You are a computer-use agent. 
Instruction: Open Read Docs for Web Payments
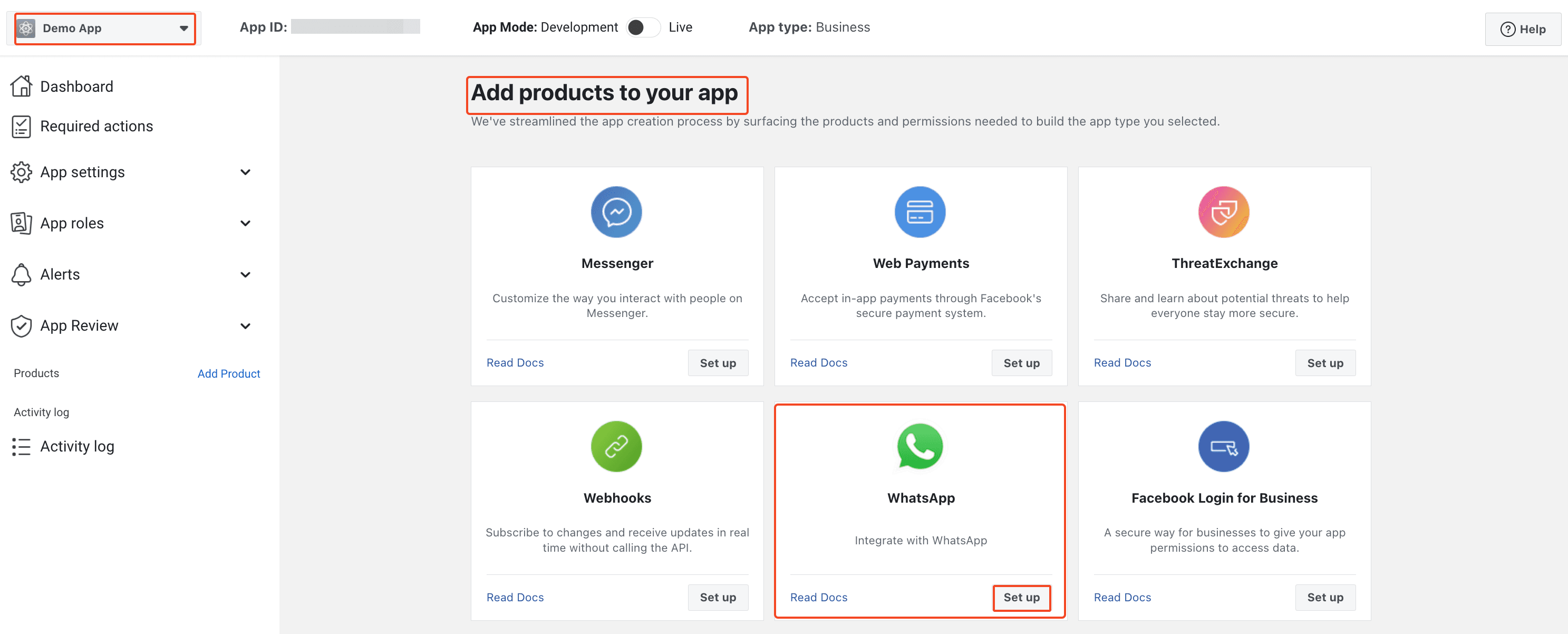[x=819, y=363]
